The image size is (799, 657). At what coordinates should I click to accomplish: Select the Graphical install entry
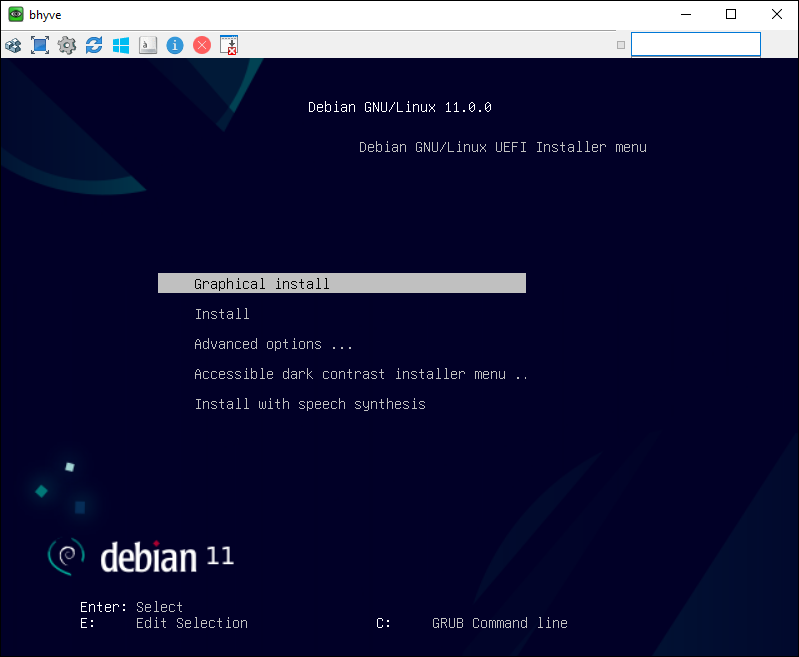coord(342,283)
